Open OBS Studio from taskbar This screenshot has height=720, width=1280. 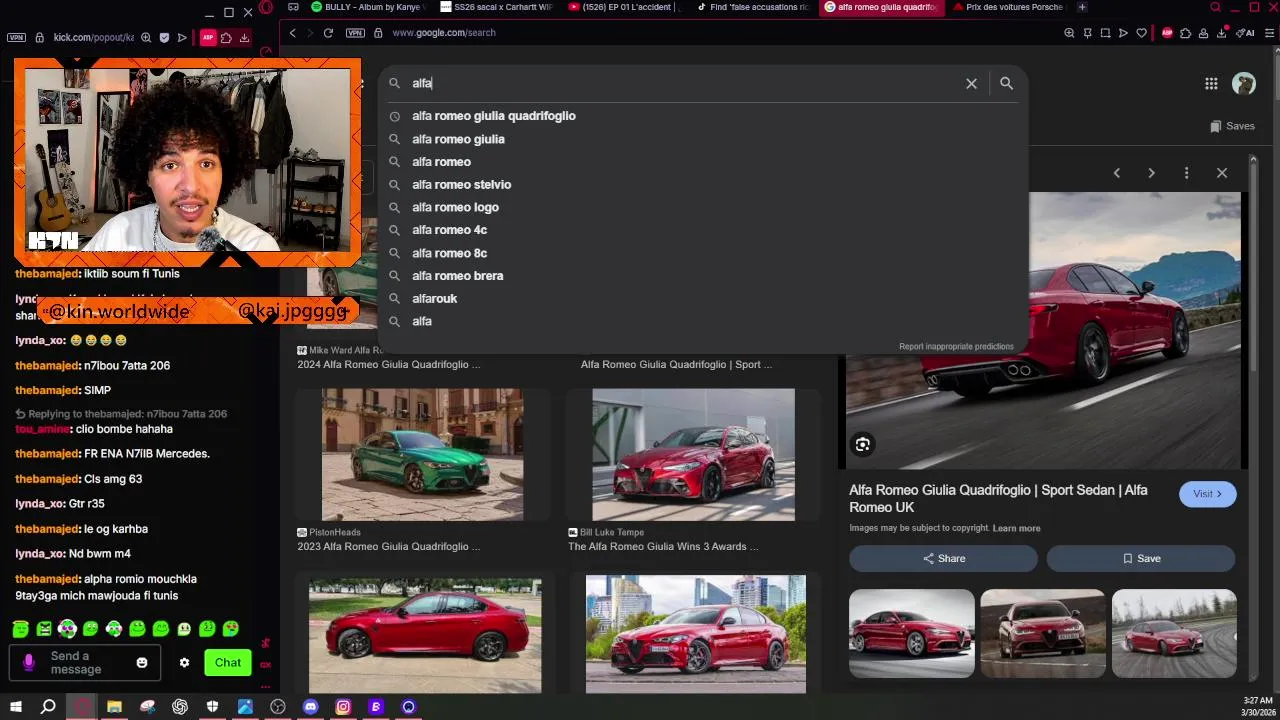pyautogui.click(x=278, y=707)
